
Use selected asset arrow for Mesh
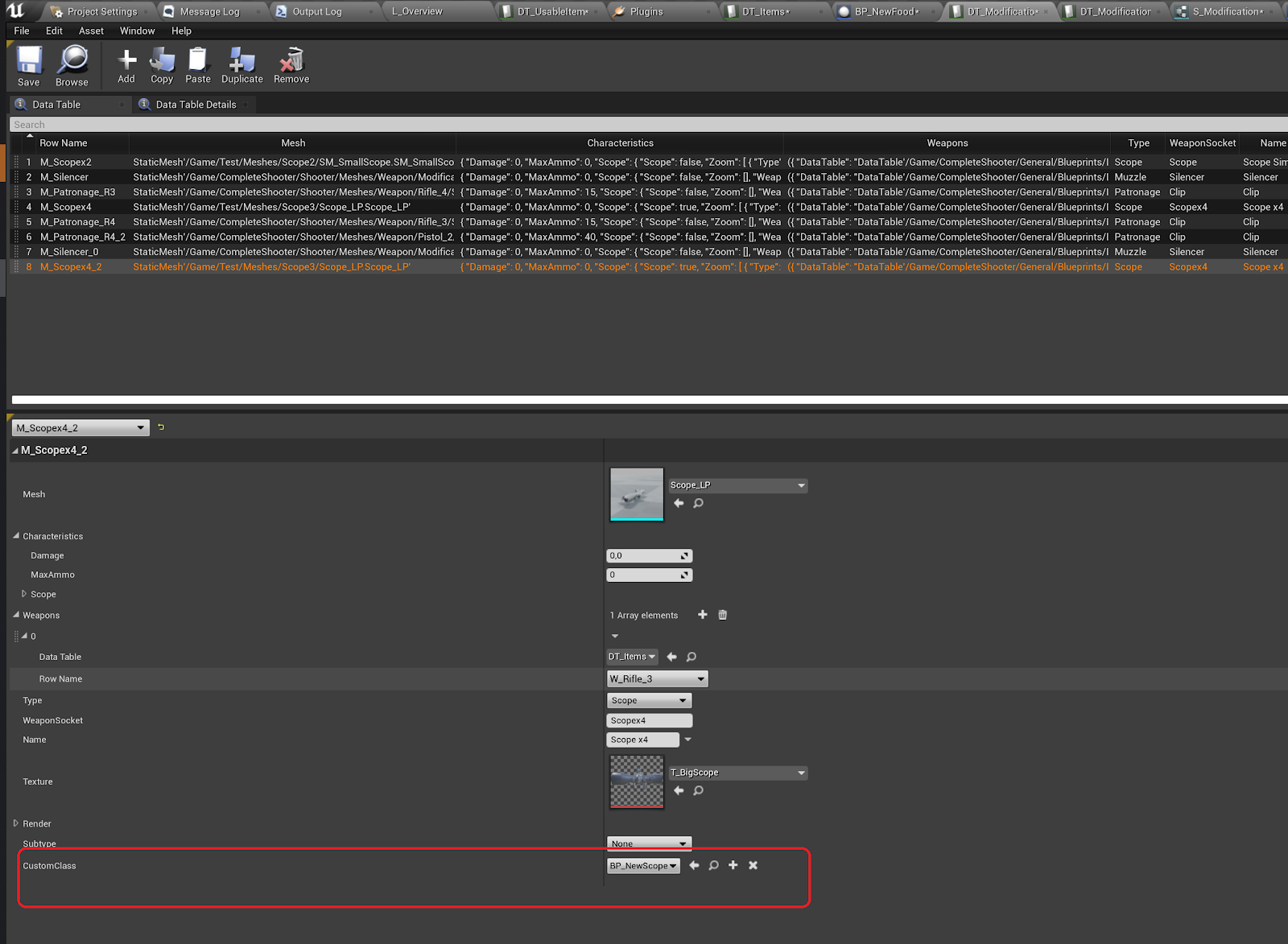[x=679, y=503]
